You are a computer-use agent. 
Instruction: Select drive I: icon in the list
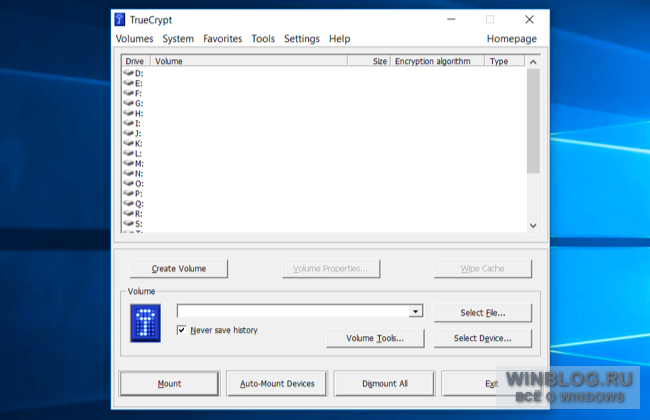pos(129,123)
